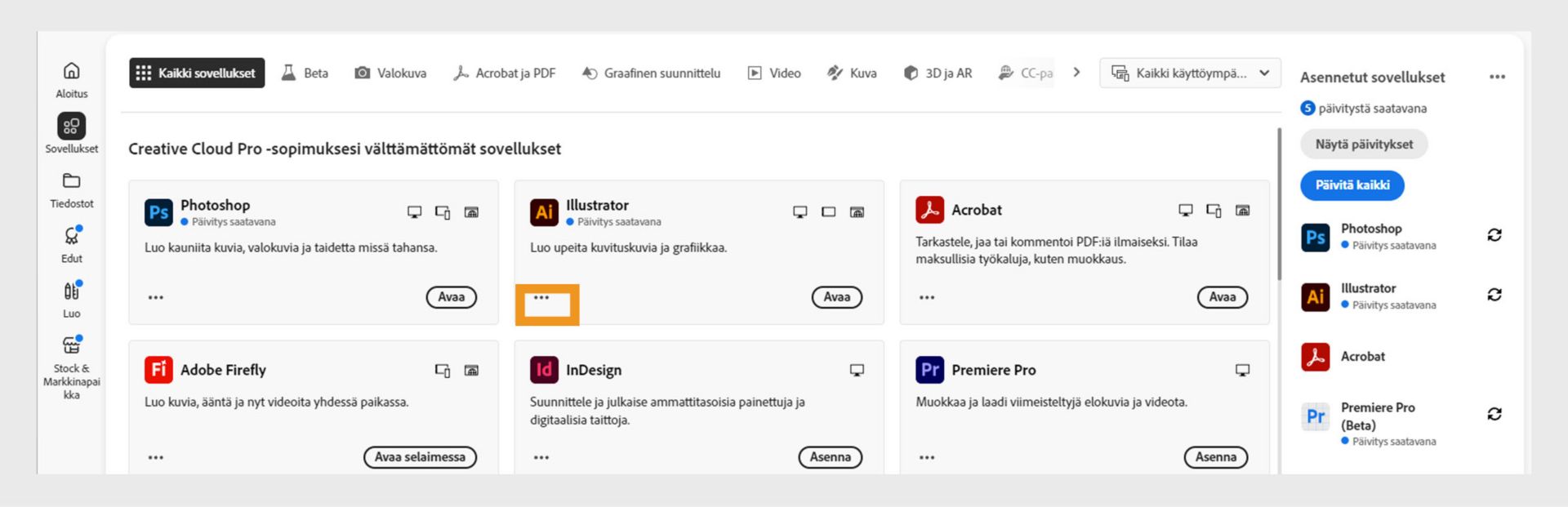Click the Adobe Firefly Fi icon
The height and width of the screenshot is (507, 1568).
[x=158, y=370]
